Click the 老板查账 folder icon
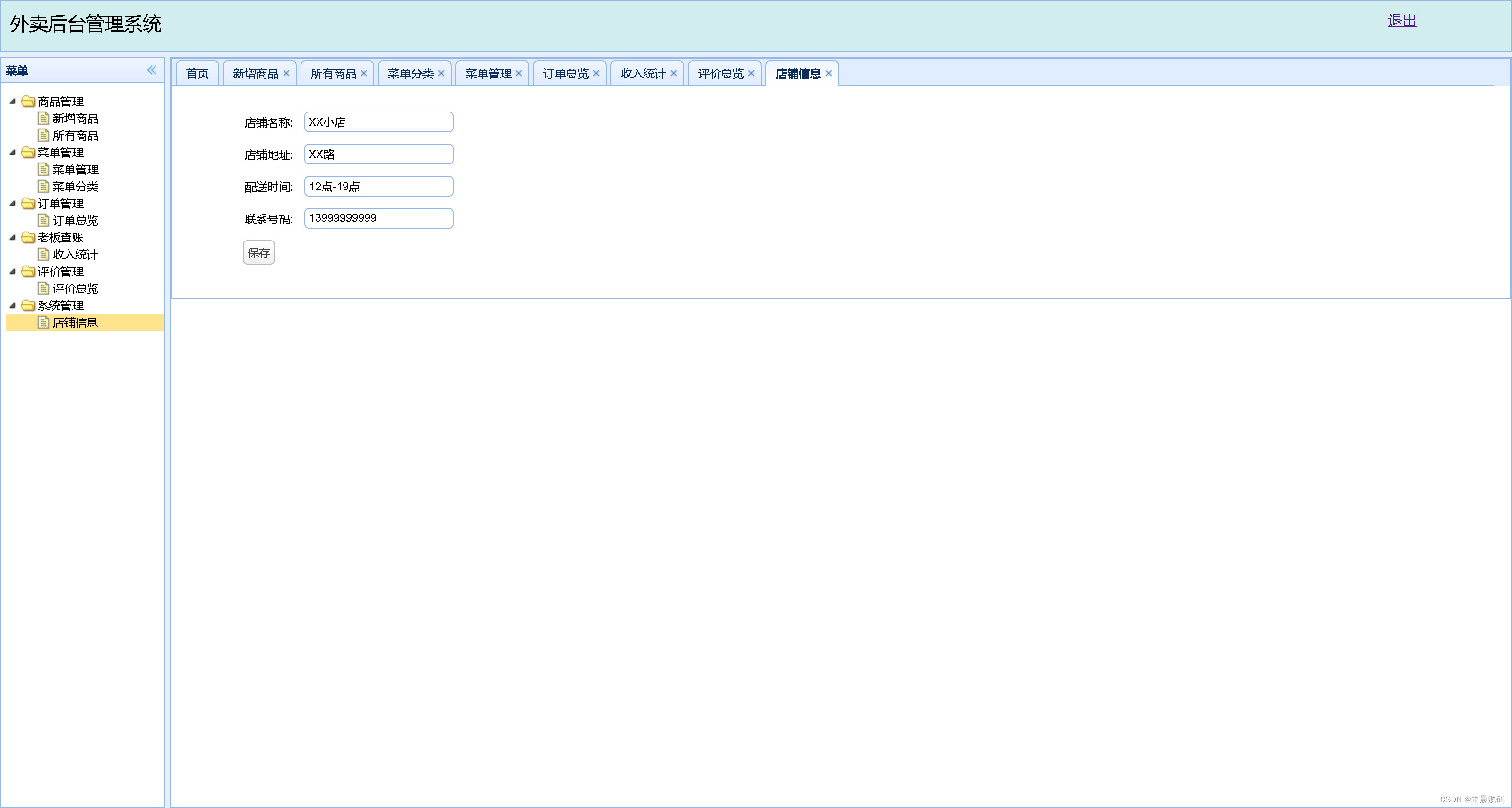The height and width of the screenshot is (808, 1512). [x=27, y=238]
